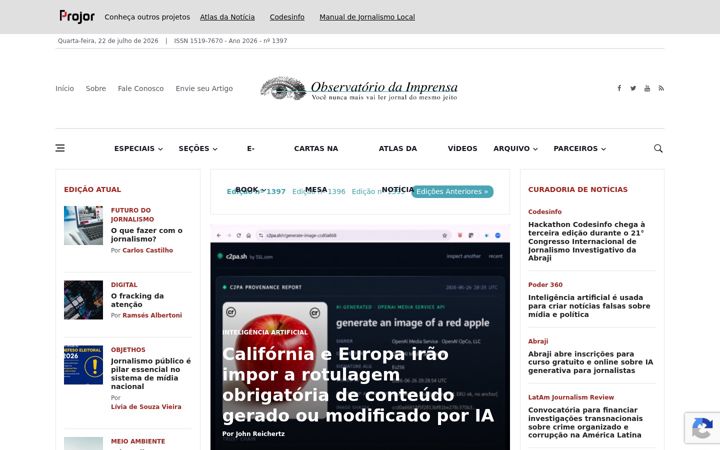Open INTELIGÊNCIA ARTIFICIAL category on featured story
Screen dimensions: 720x450
click(265, 332)
